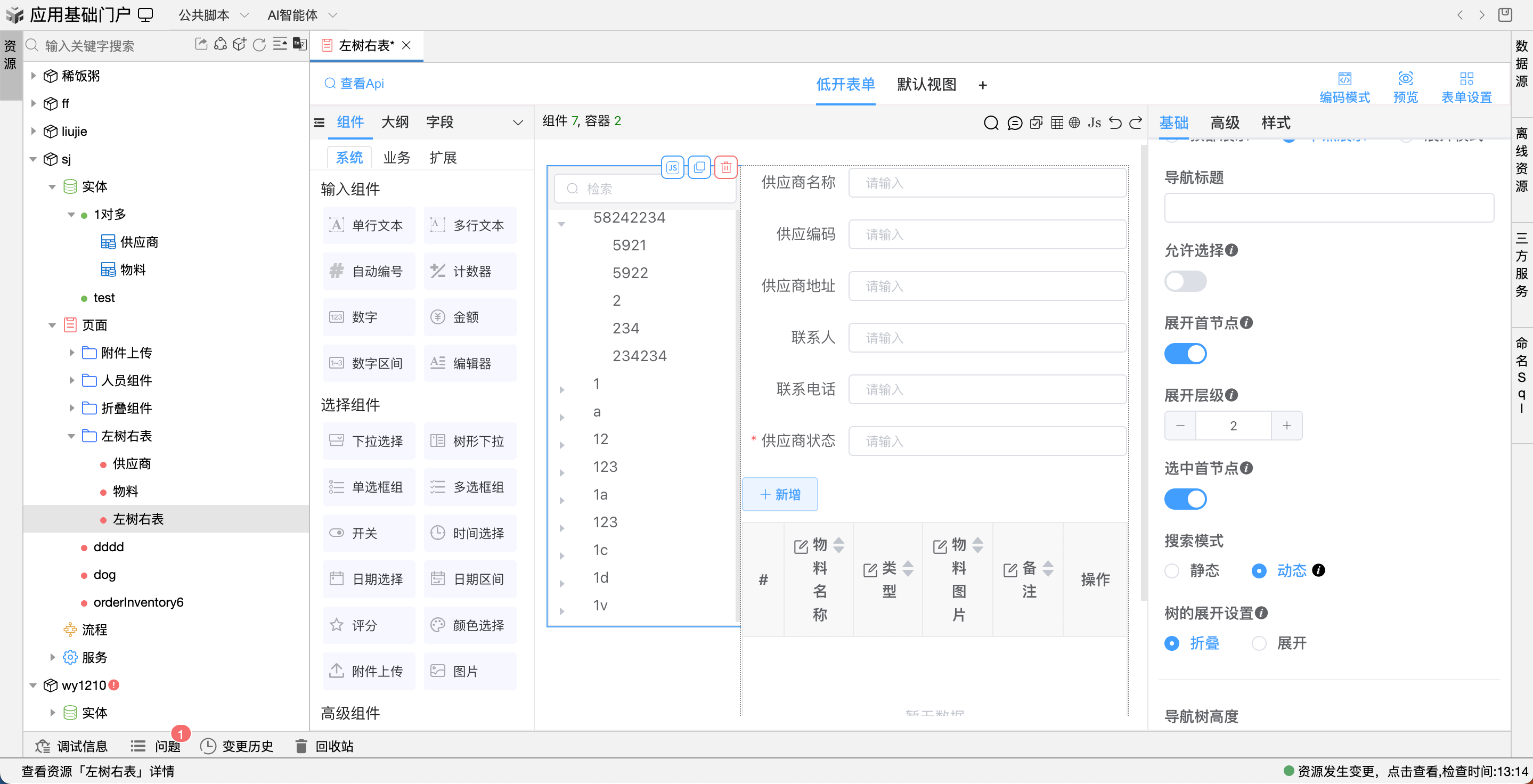Open the JS script icon on the selected component
This screenshot has width=1533, height=784.
tap(672, 168)
